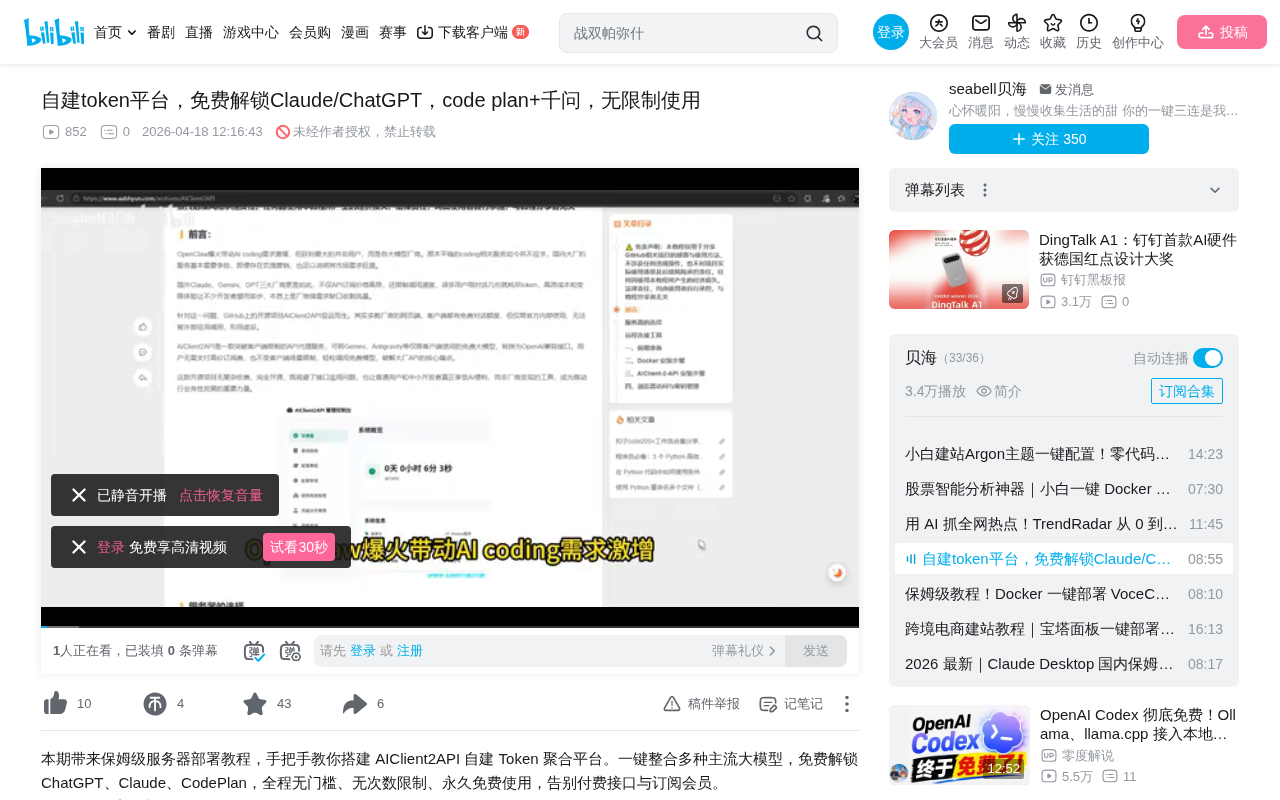
Task: Click the bilibili logo
Action: 54,32
